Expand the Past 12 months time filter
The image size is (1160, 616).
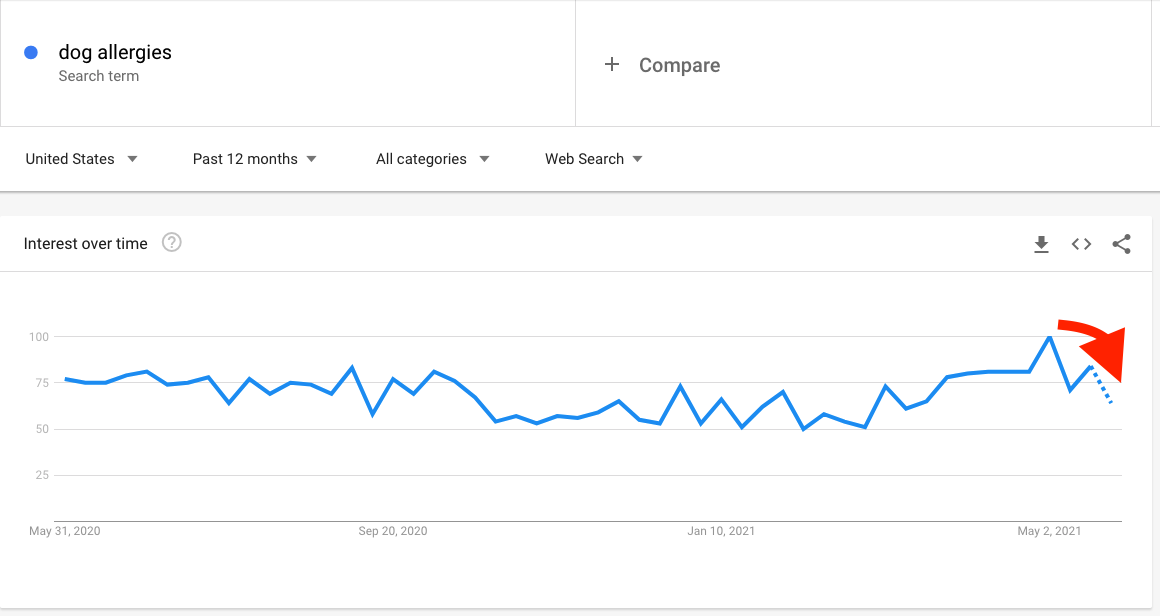click(254, 159)
